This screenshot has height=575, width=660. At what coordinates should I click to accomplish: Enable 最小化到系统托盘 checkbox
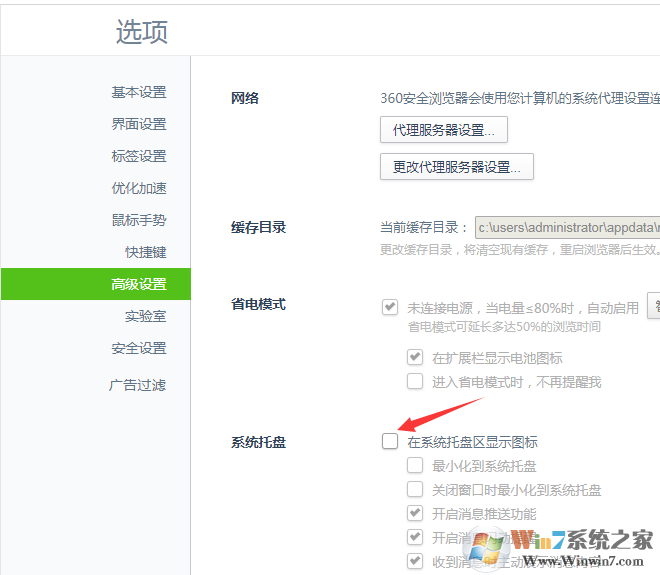click(x=415, y=465)
